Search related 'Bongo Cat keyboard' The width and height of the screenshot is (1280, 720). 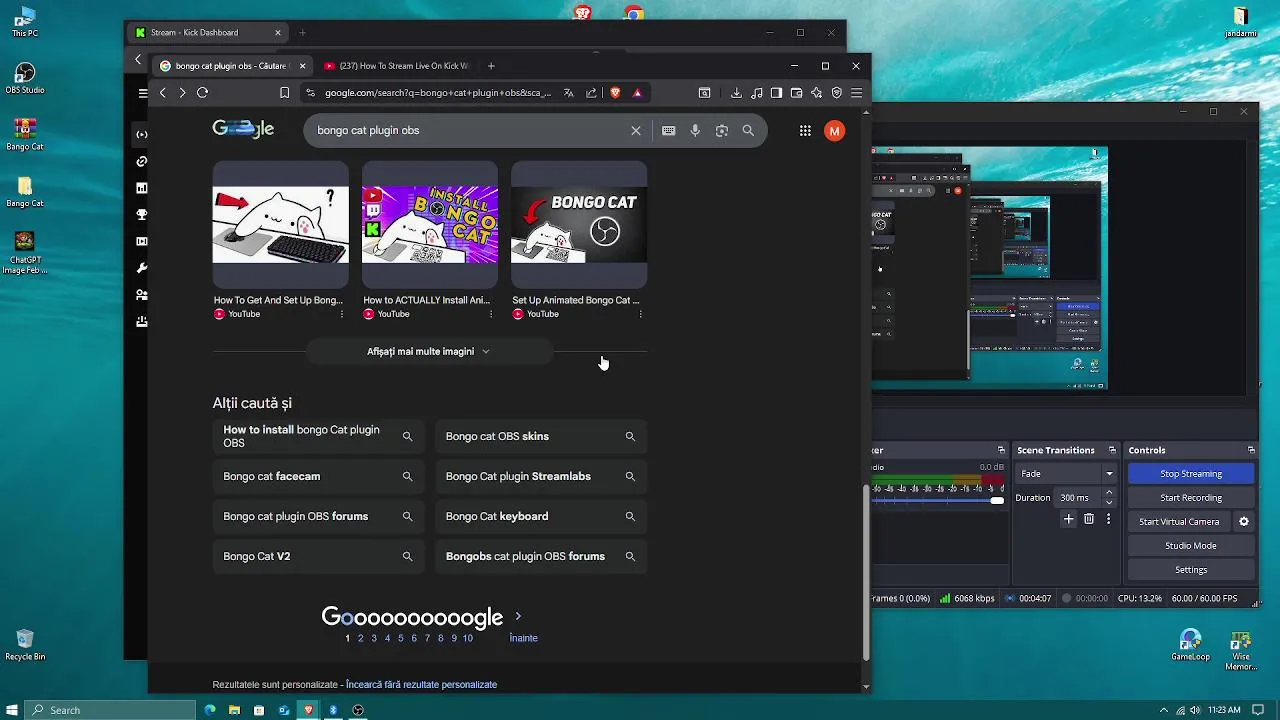coord(541,516)
